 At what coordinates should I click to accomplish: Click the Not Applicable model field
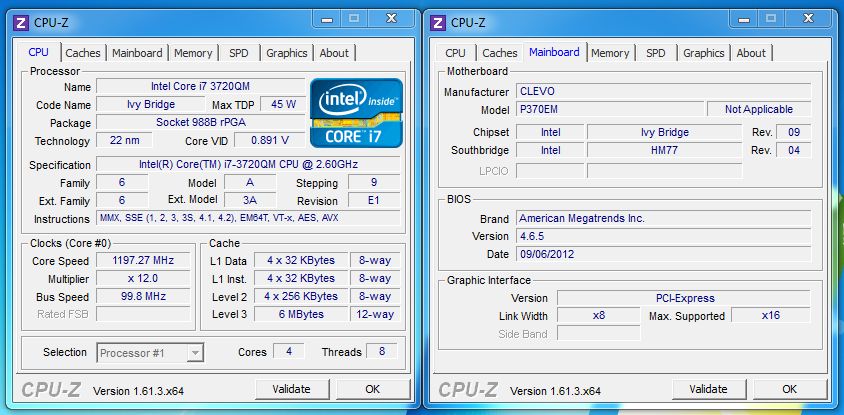pyautogui.click(x=758, y=109)
